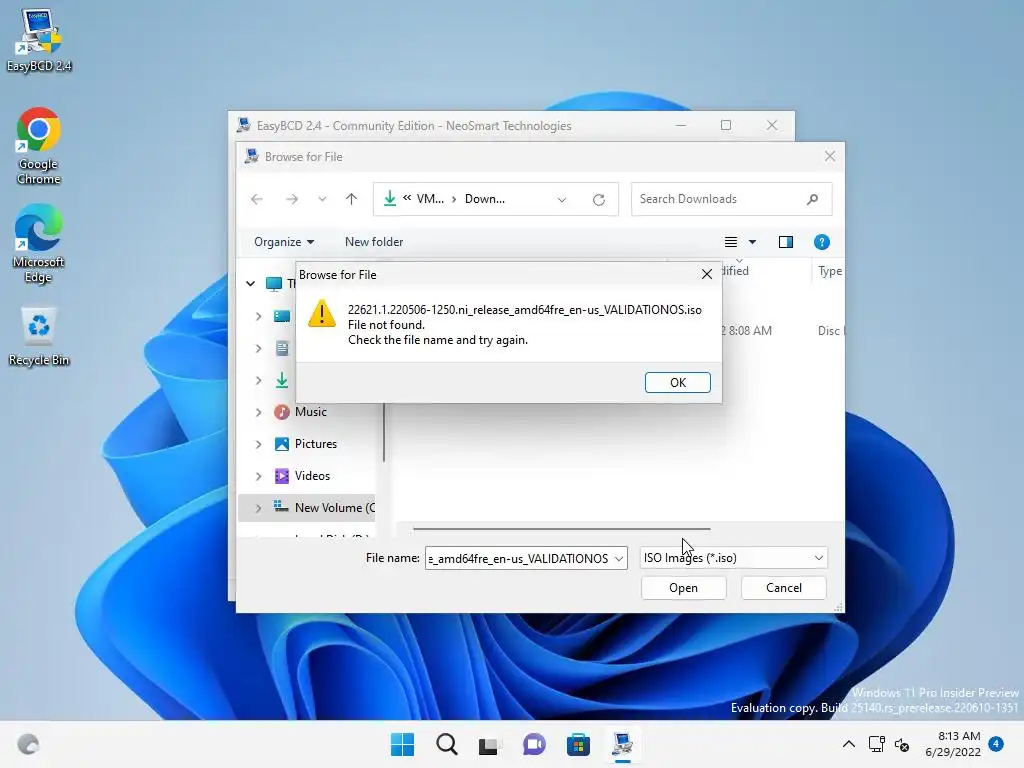1024x768 pixels.
Task: Click the VM... breadcrumb segment
Action: 430,199
